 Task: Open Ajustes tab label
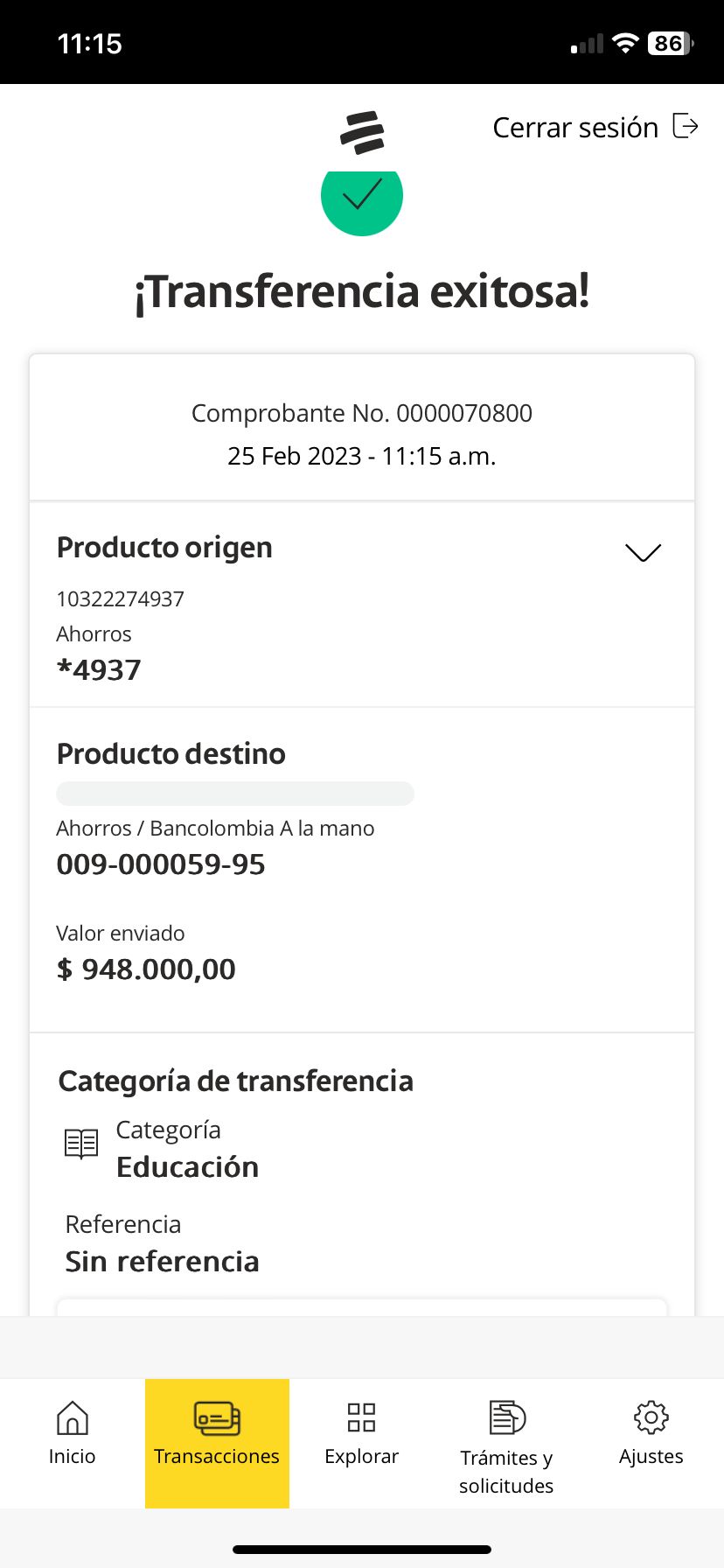(x=651, y=1456)
